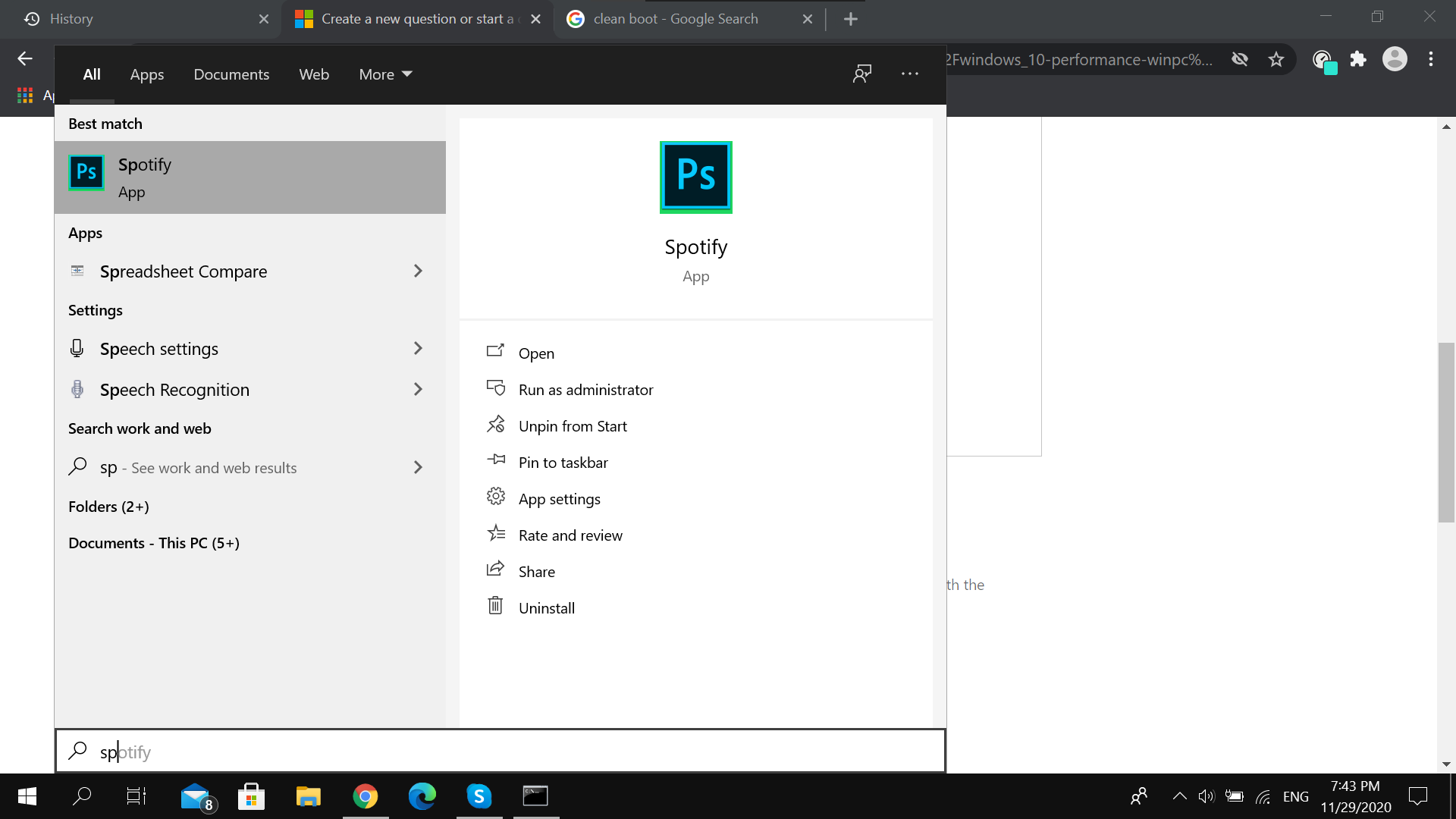Choose Pin to taskbar
This screenshot has width=1456, height=819.
(x=563, y=463)
